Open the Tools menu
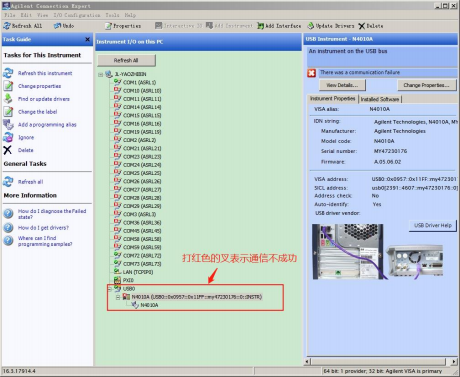The image size is (460, 377). [112, 15]
